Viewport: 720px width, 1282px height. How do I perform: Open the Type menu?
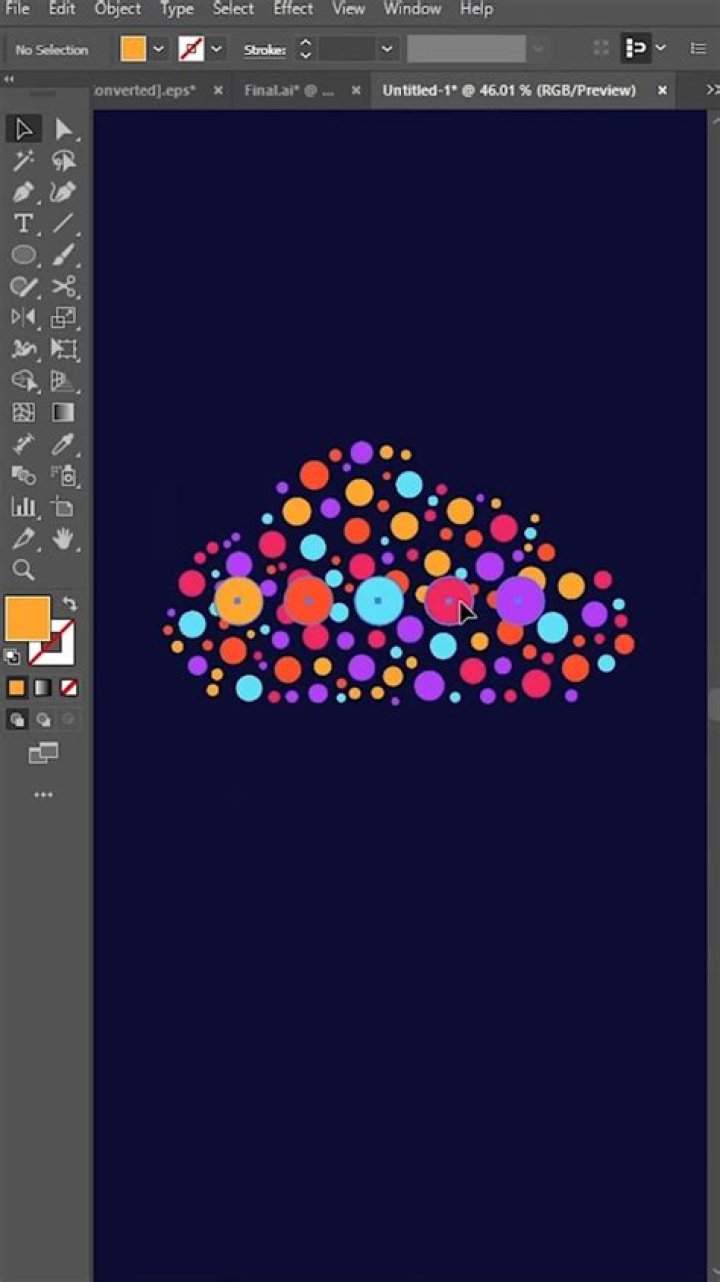pyautogui.click(x=177, y=9)
